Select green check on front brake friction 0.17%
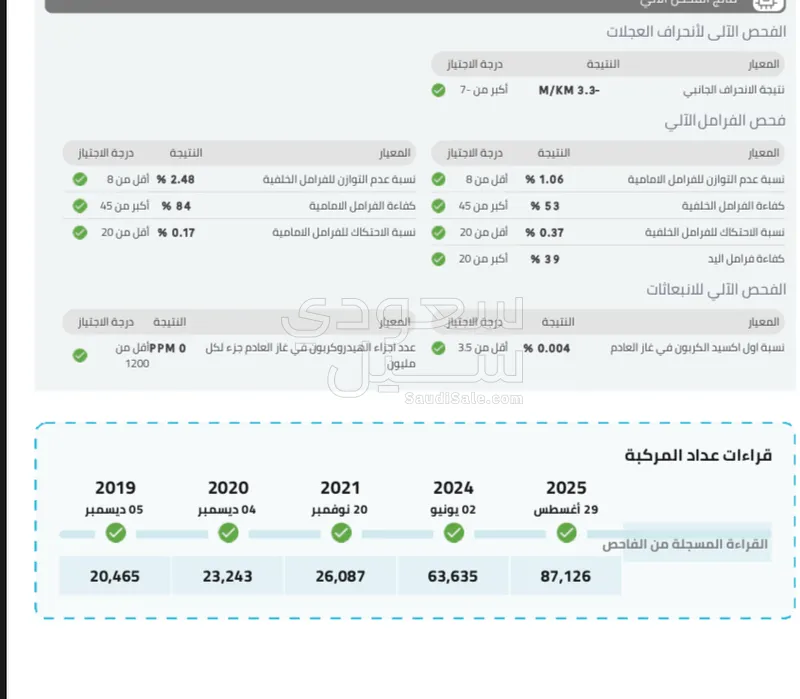 pos(80,233)
